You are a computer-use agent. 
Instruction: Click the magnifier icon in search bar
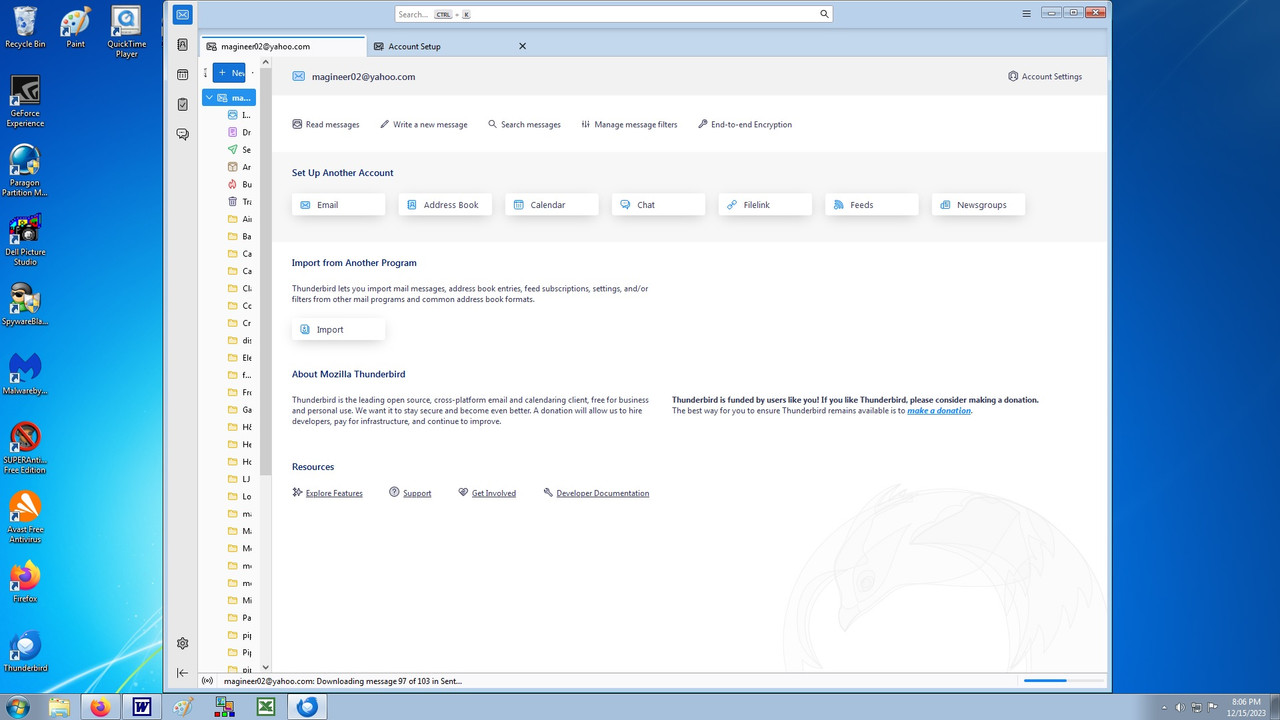click(x=824, y=14)
